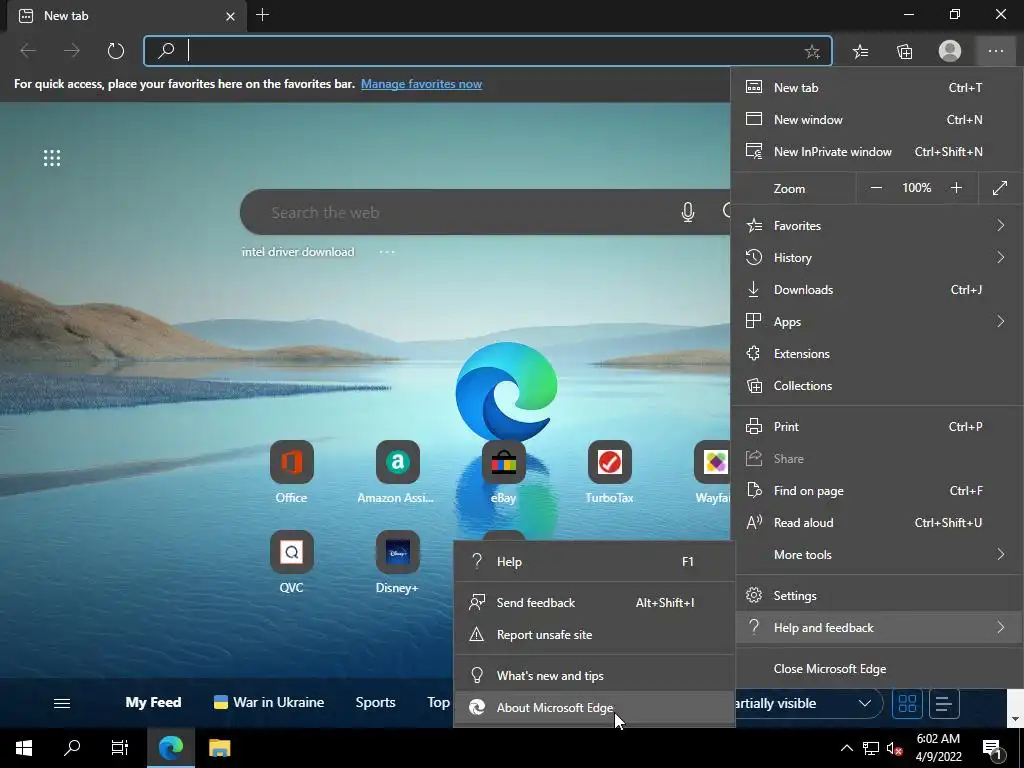Viewport: 1024px width, 768px height.
Task: Open the feed hamburger menu icon
Action: pyautogui.click(x=62, y=703)
